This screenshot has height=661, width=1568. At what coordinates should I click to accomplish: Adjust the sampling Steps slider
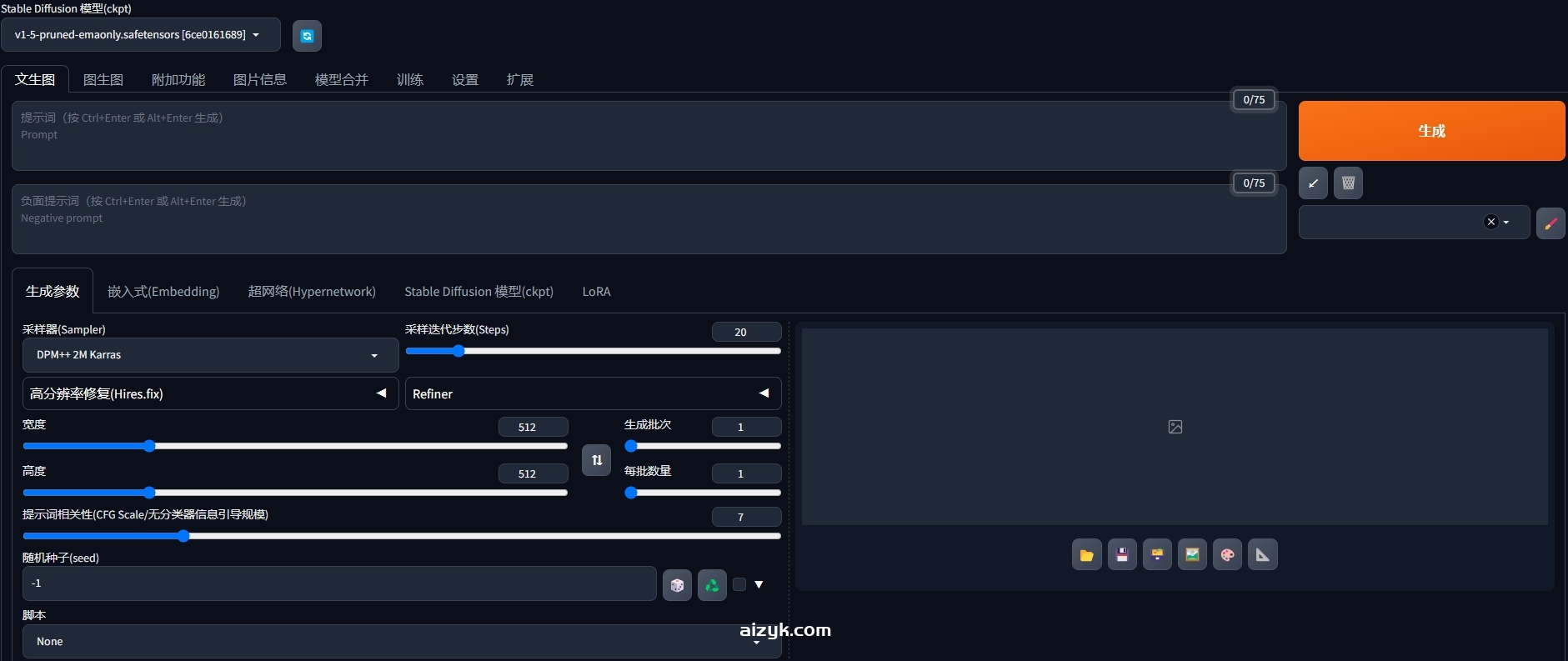tap(593, 351)
